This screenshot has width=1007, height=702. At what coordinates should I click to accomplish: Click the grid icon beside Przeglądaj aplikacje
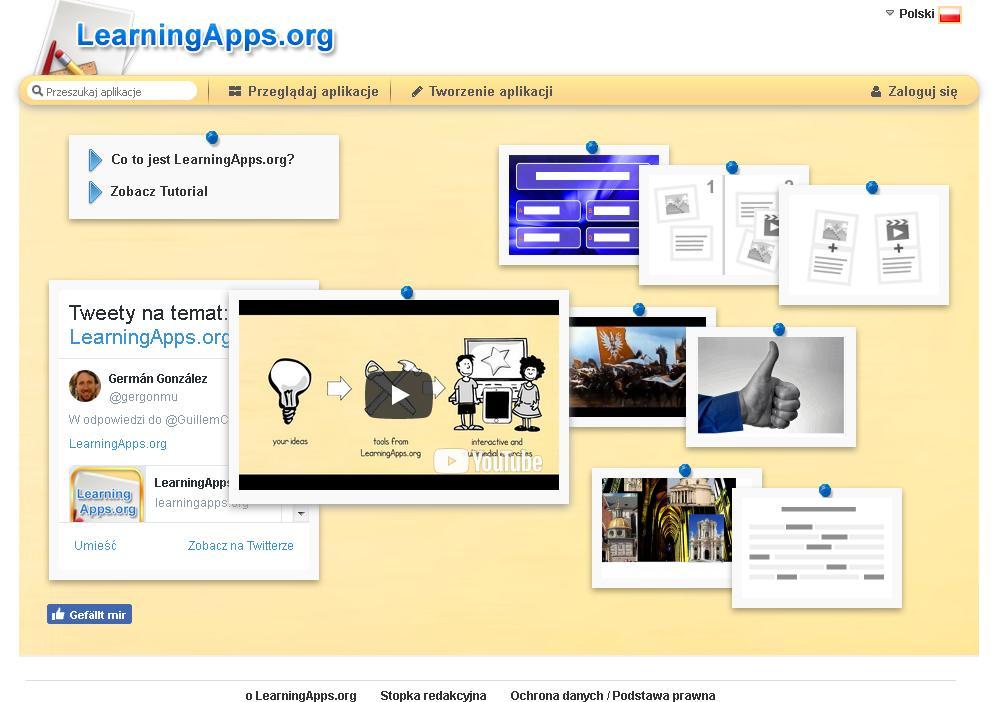tap(234, 91)
